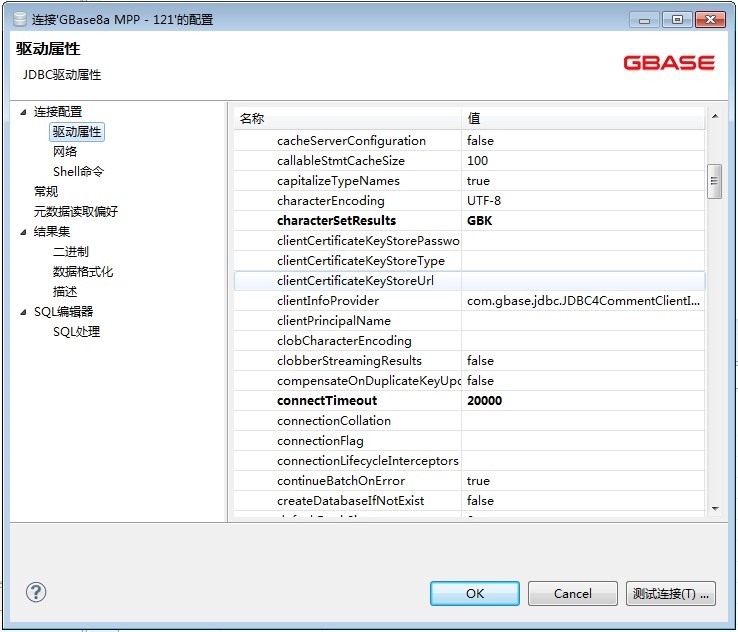Image resolution: width=738 pixels, height=632 pixels.
Task: Close the configuration dialog window
Action: 710,19
